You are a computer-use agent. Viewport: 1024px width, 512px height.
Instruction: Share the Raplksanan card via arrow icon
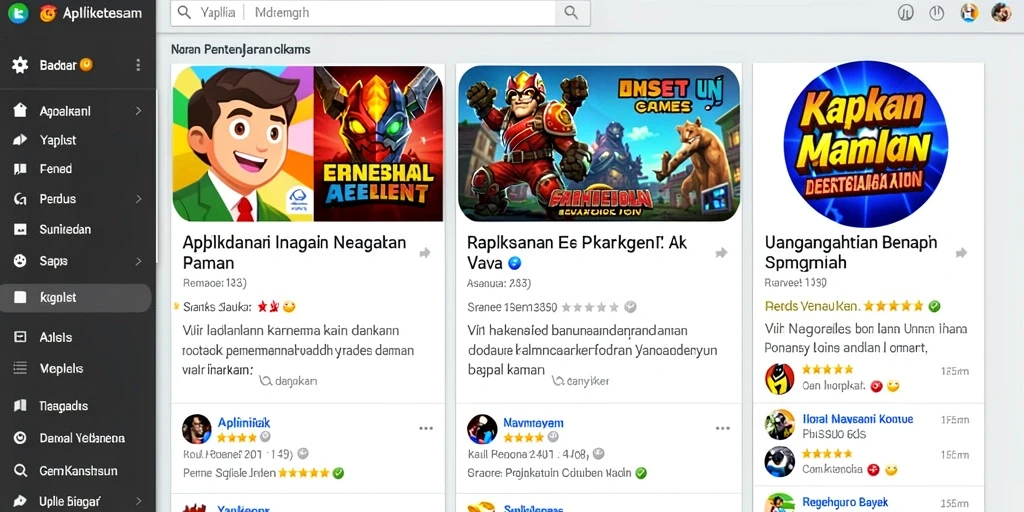[721, 253]
